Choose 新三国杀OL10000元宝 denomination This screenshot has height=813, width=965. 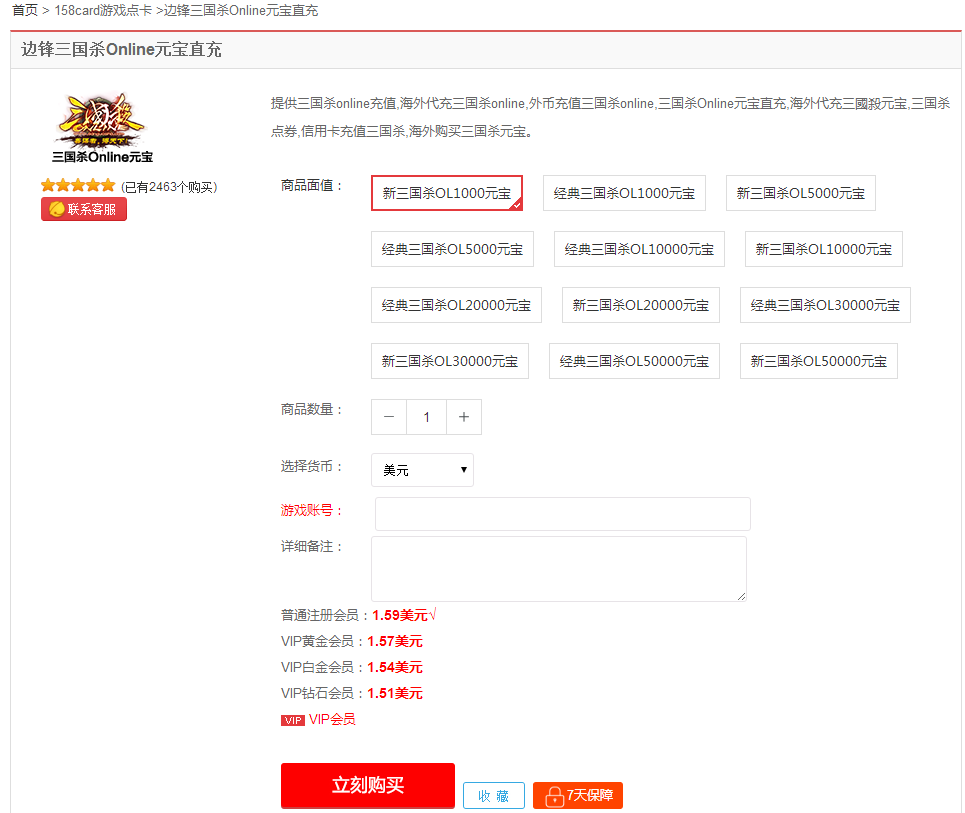[824, 249]
